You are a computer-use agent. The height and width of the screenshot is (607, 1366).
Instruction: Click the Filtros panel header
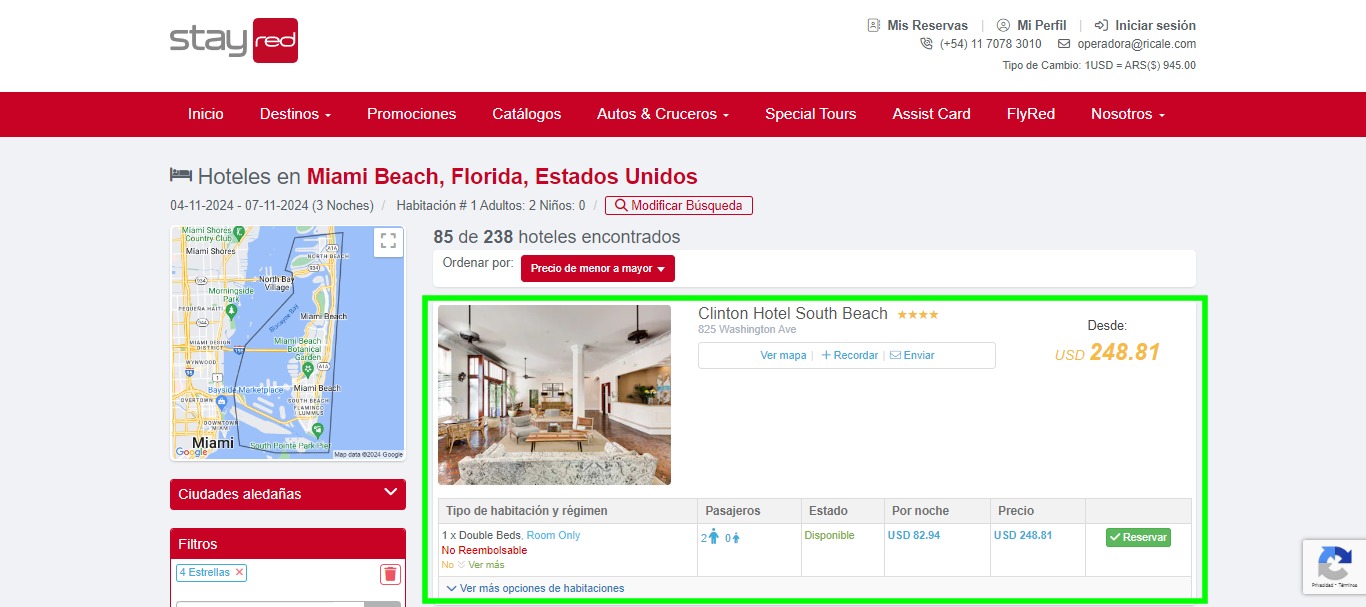(x=288, y=544)
